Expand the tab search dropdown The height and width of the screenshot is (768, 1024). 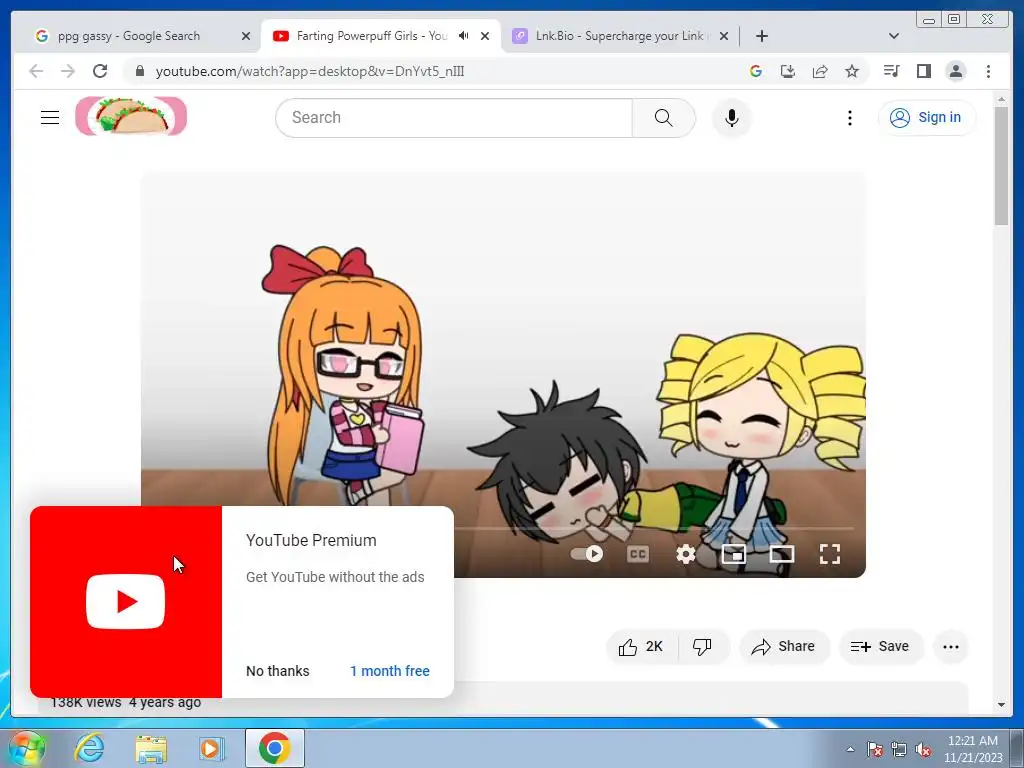pos(894,36)
